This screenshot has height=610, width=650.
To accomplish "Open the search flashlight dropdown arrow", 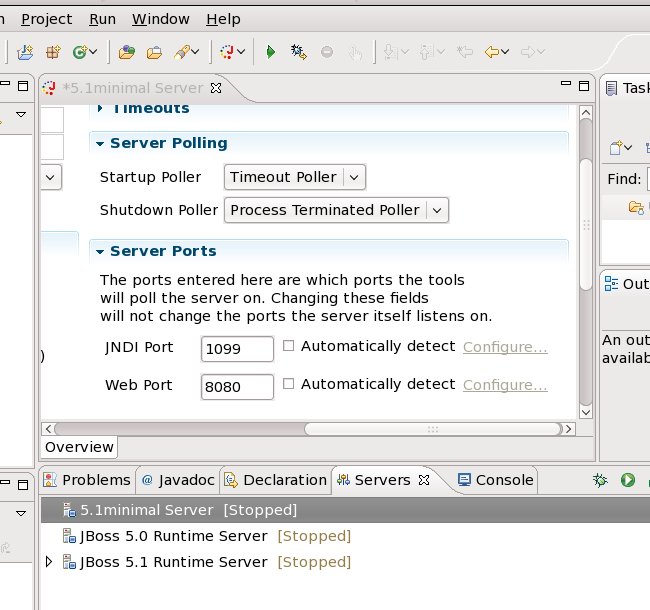I will point(195,52).
